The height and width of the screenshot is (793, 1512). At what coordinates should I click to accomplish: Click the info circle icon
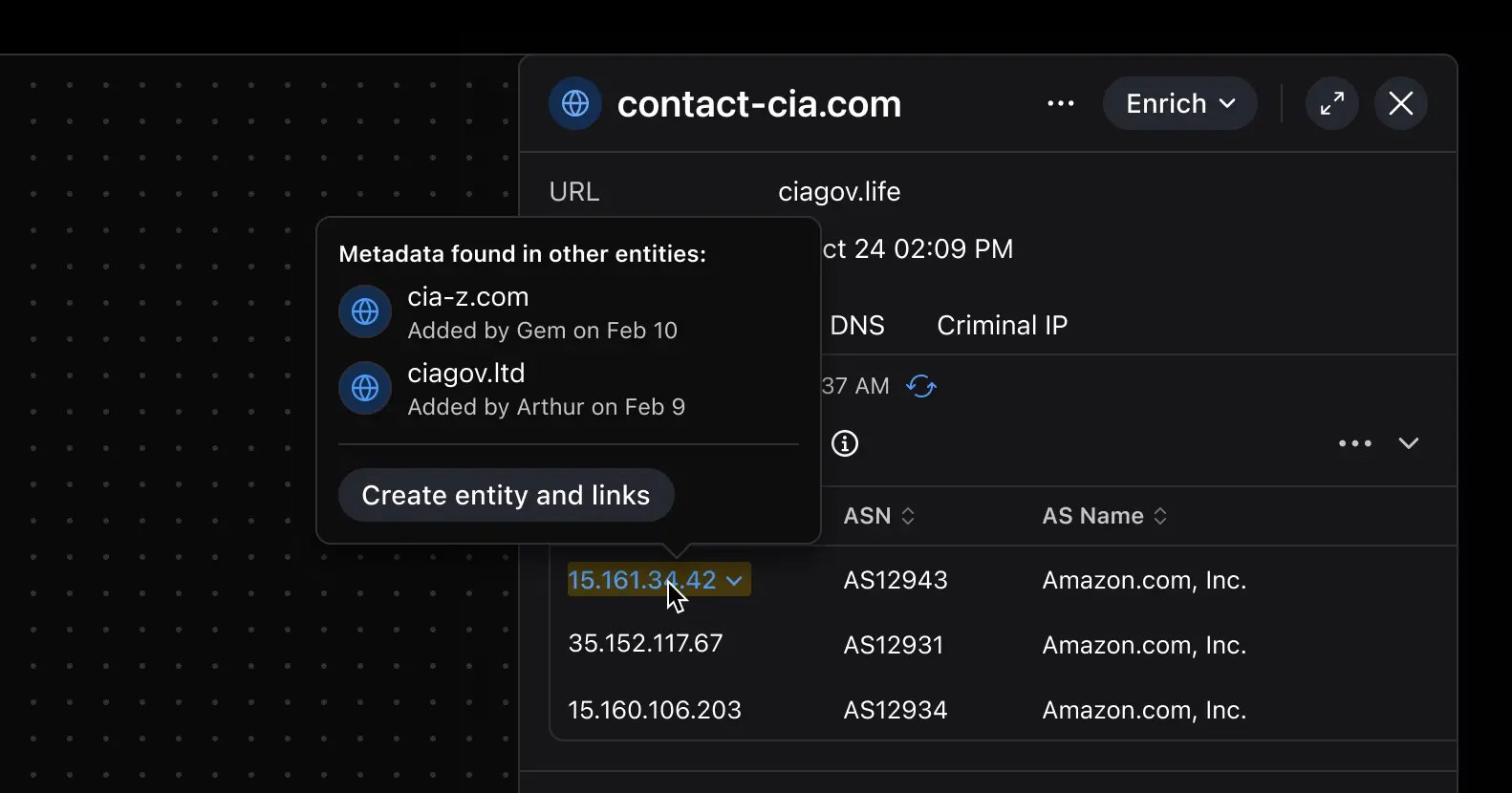tap(845, 443)
